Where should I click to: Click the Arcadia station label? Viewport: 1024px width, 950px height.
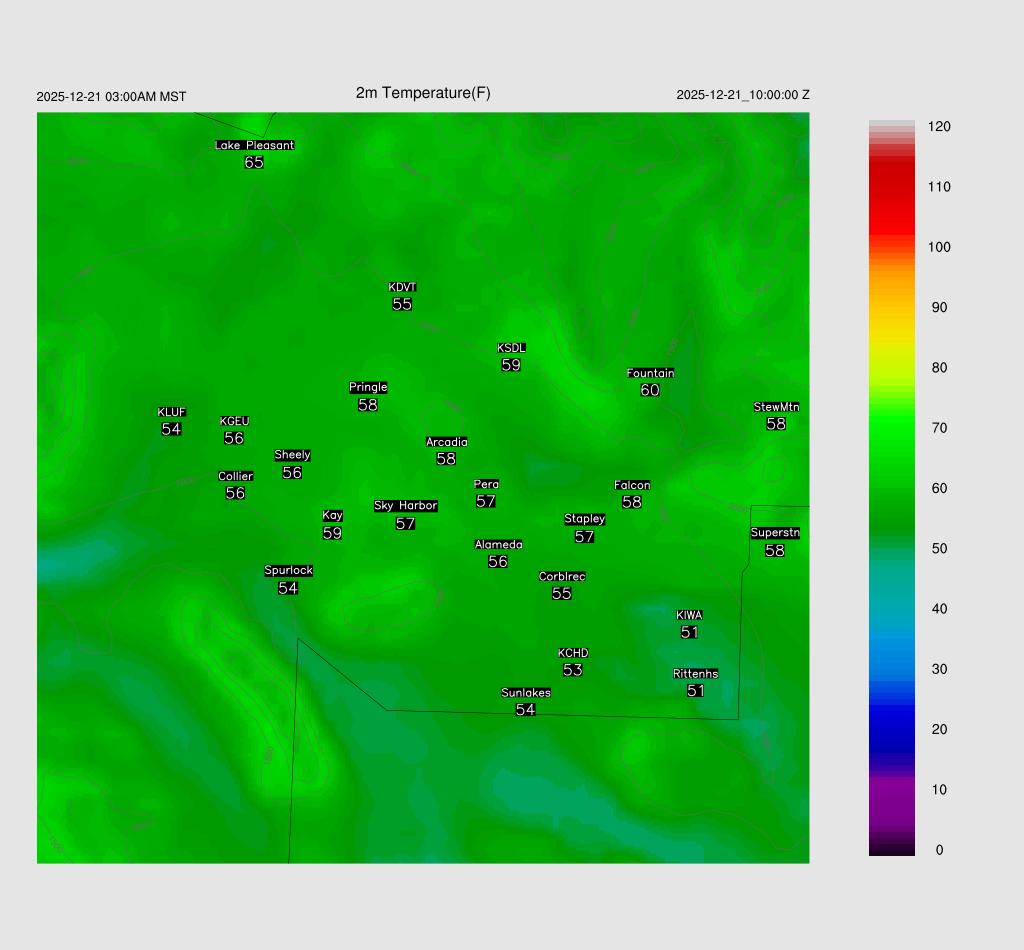click(x=446, y=442)
